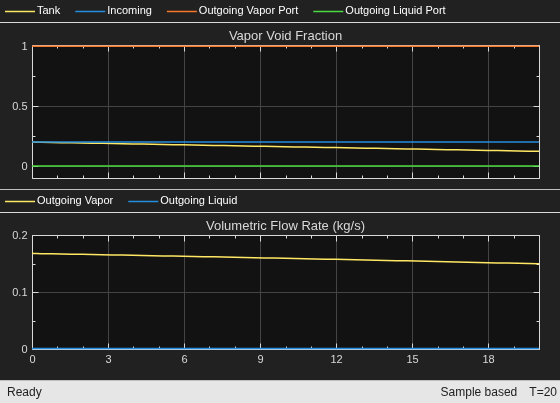
Task: Click the Sample based status label
Action: click(479, 392)
